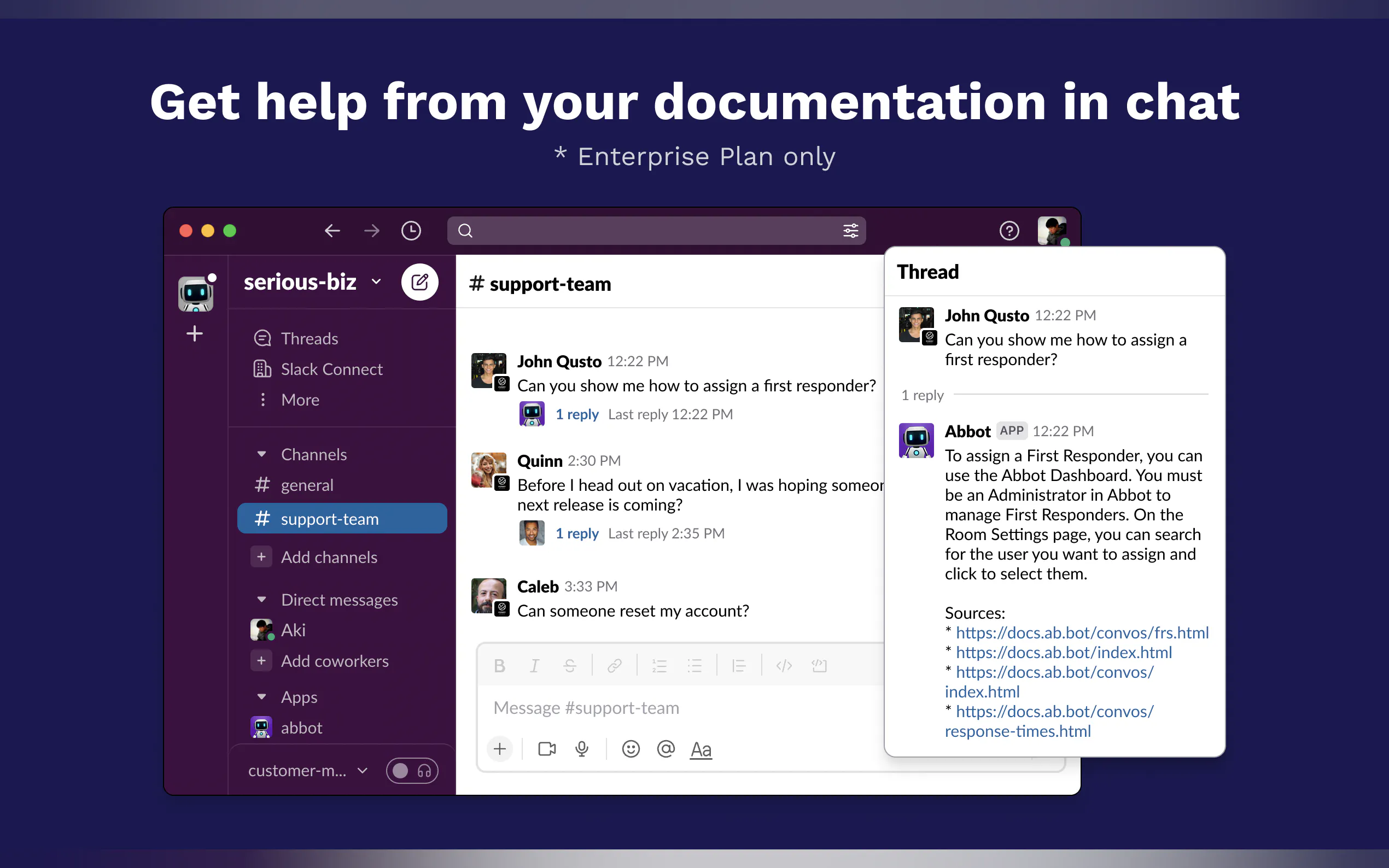Viewport: 1389px width, 868px height.
Task: Toggle bold formatting in composer
Action: point(499,666)
